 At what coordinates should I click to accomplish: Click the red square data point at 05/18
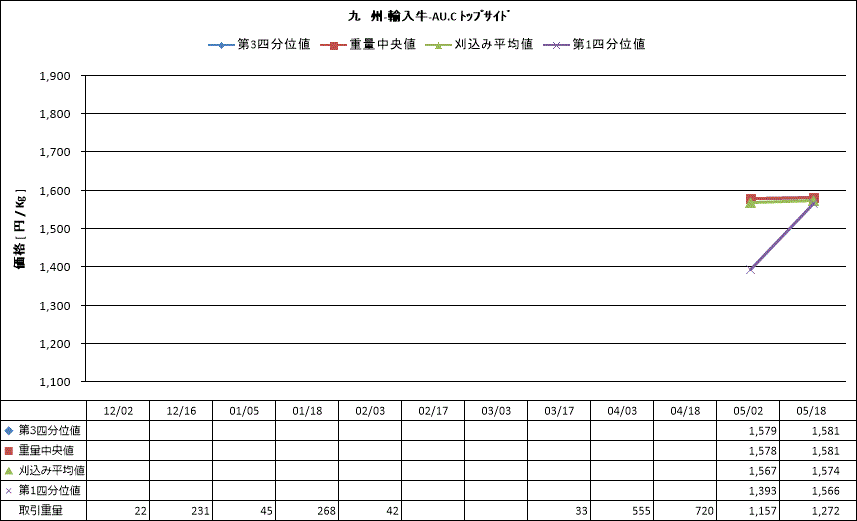[x=813, y=198]
